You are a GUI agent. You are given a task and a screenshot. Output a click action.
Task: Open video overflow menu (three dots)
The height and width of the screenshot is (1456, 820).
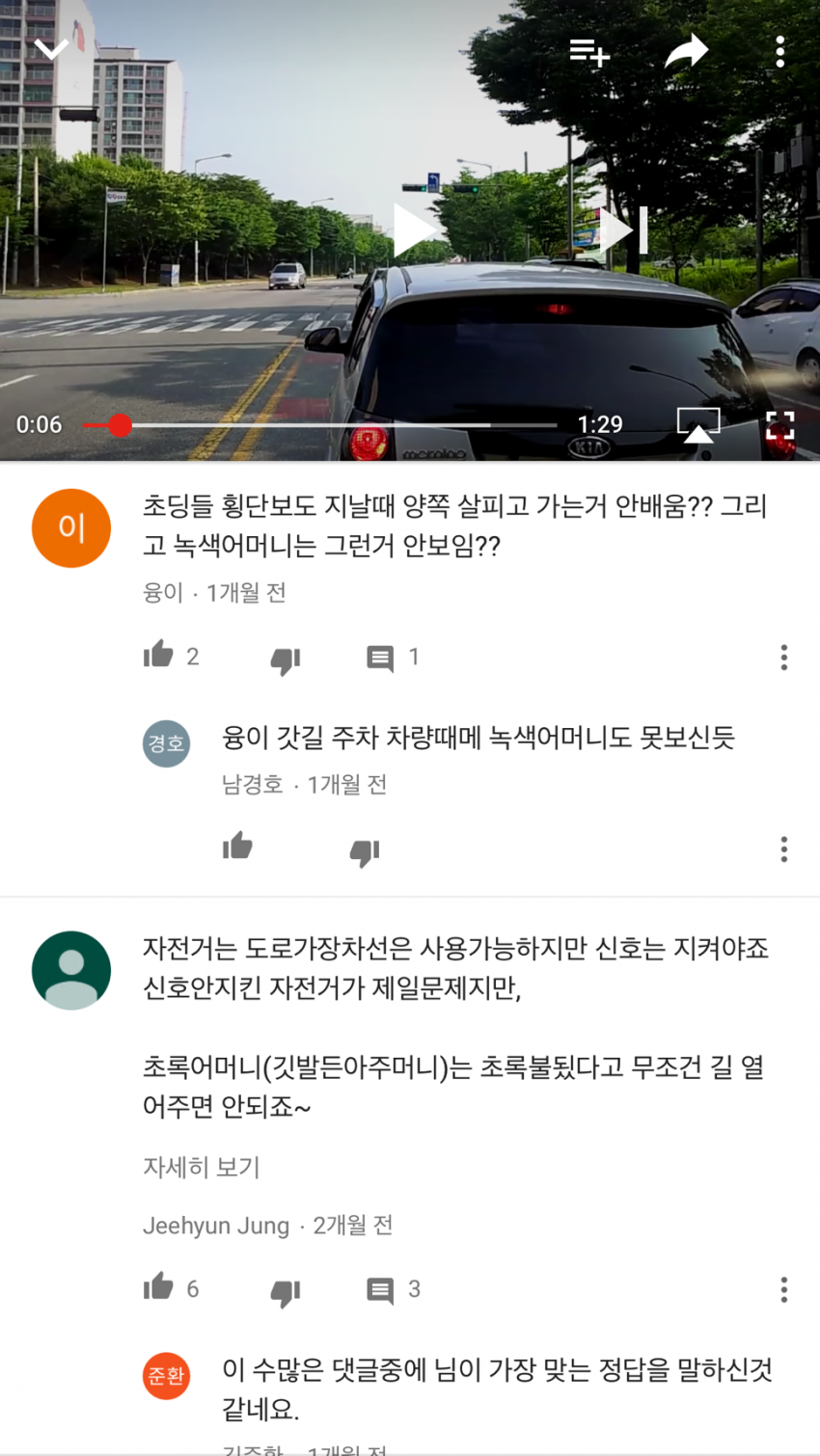coord(779,51)
